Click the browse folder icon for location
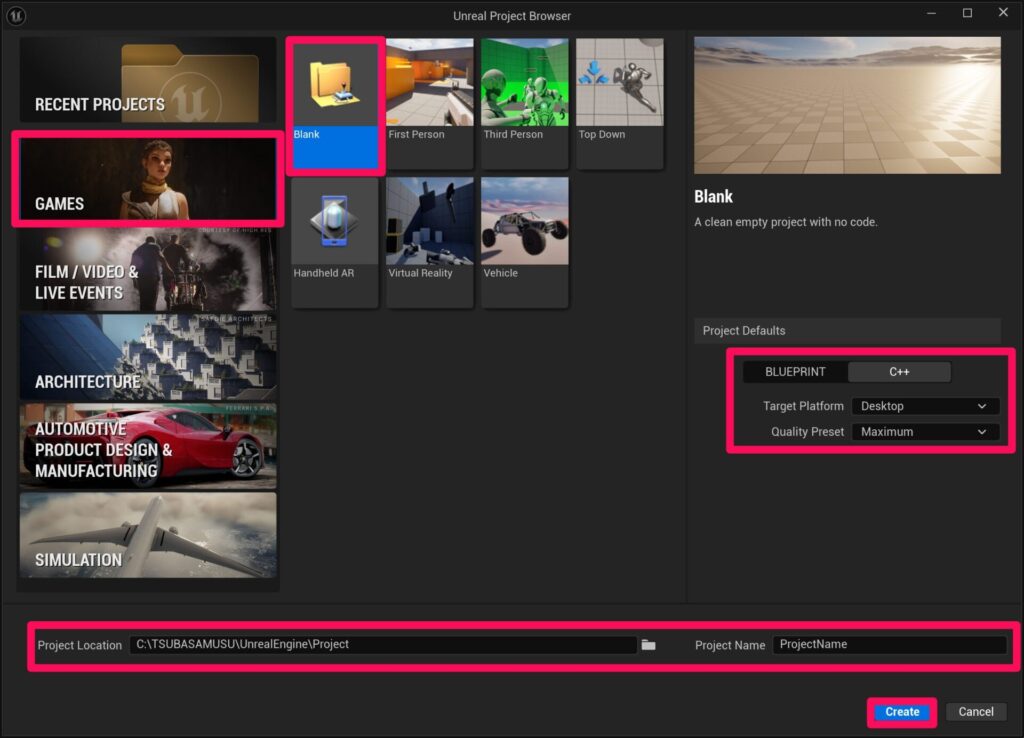Image resolution: width=1024 pixels, height=738 pixels. pyautogui.click(x=648, y=645)
